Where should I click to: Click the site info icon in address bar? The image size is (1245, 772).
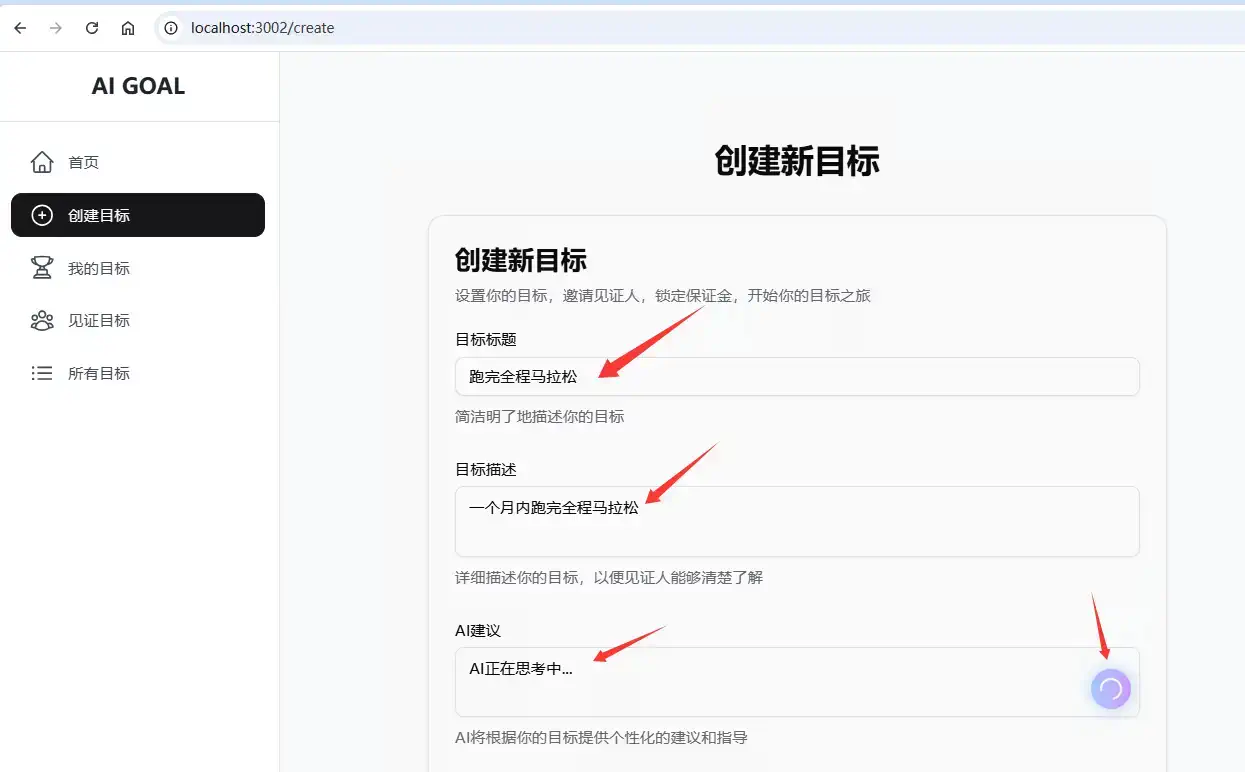click(170, 27)
